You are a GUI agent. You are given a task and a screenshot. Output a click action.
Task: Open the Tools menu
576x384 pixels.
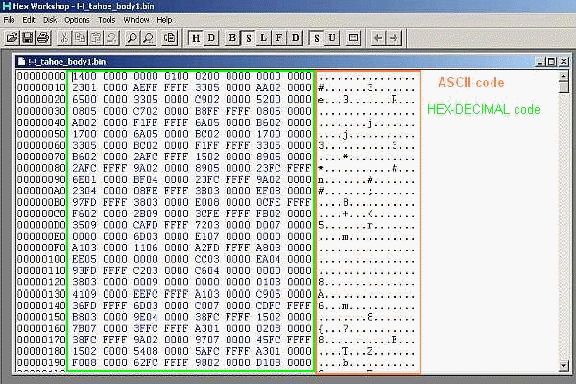[x=107, y=20]
